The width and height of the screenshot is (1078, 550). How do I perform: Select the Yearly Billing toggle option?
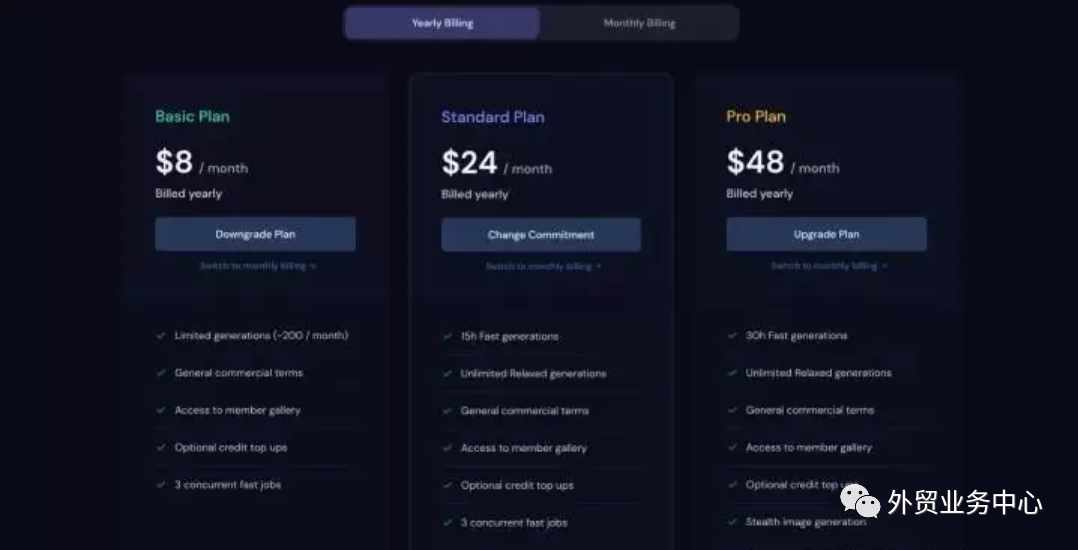[x=442, y=23]
